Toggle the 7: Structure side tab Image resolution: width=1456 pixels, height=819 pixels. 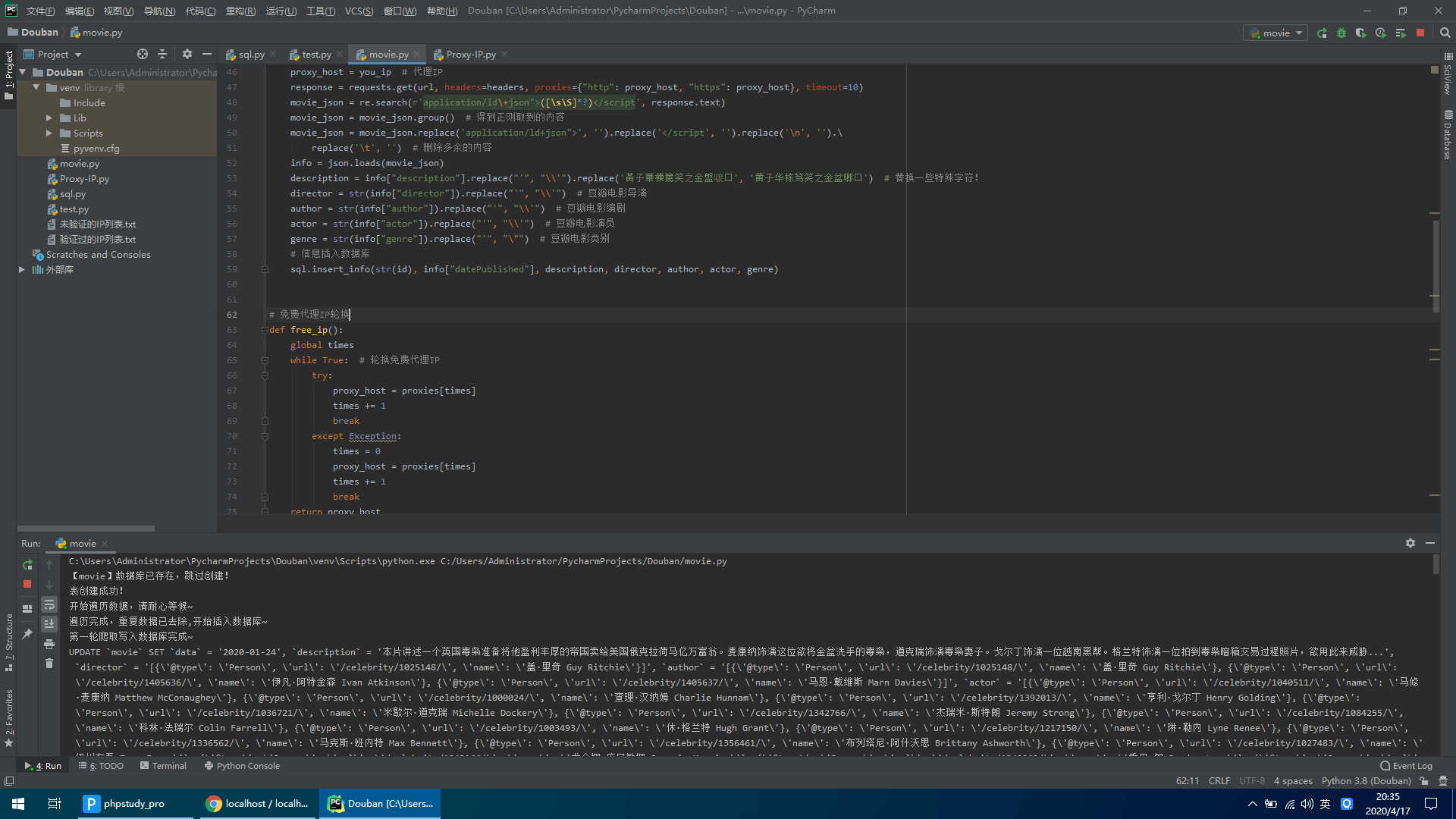(8, 643)
